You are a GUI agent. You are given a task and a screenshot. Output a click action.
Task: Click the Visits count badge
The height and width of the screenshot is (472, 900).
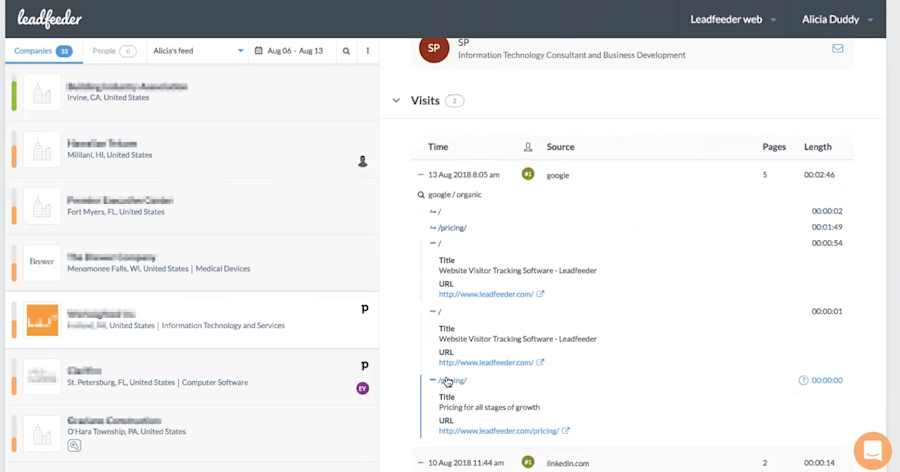[455, 101]
